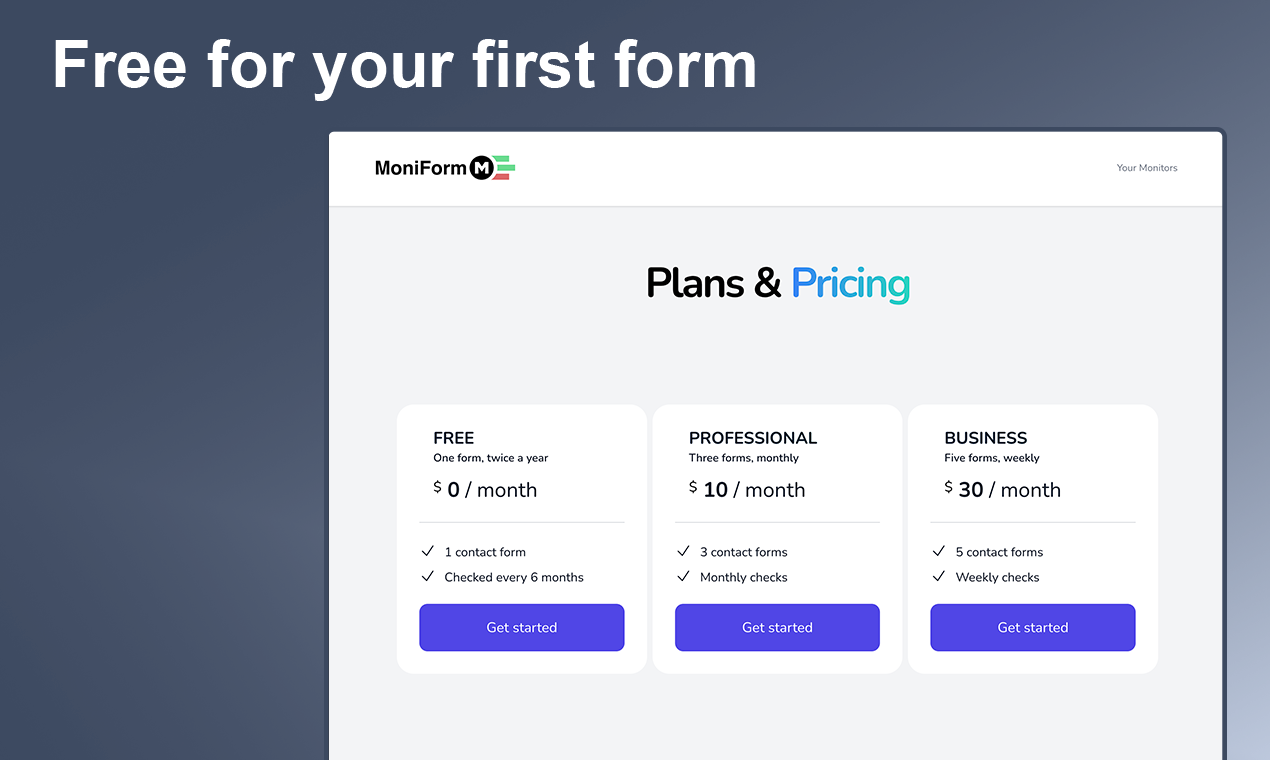Click the Free for your first form headline
Image resolution: width=1270 pixels, height=760 pixels.
click(405, 65)
